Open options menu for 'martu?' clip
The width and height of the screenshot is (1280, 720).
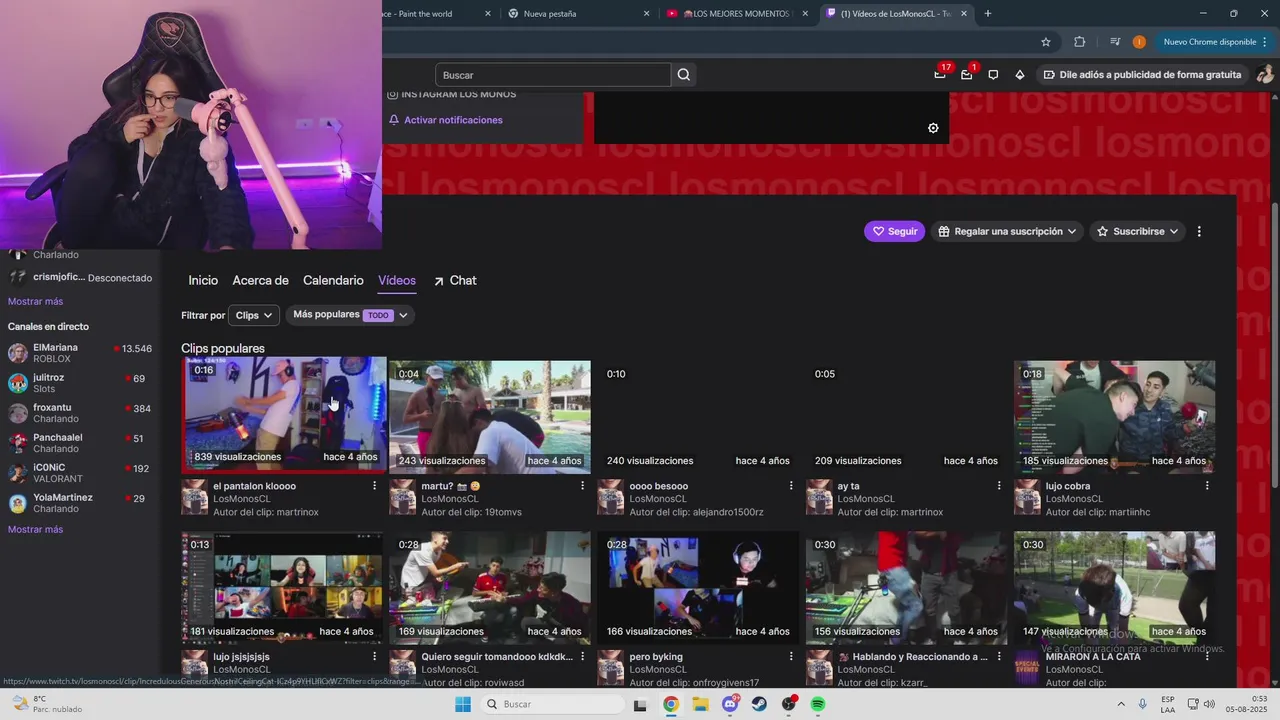583,486
